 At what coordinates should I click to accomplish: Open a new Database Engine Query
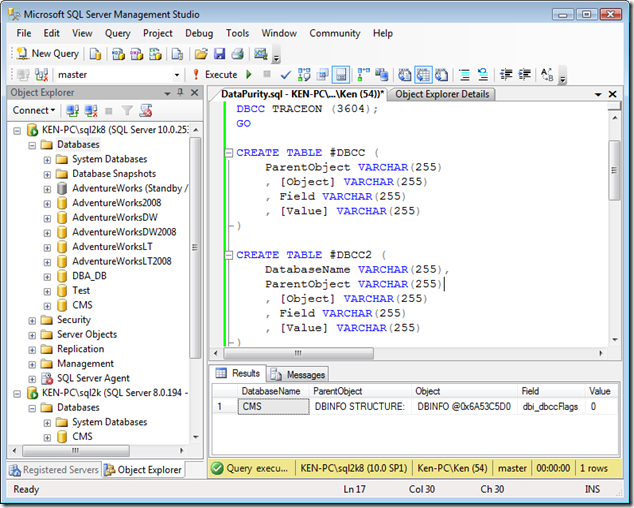tap(95, 53)
